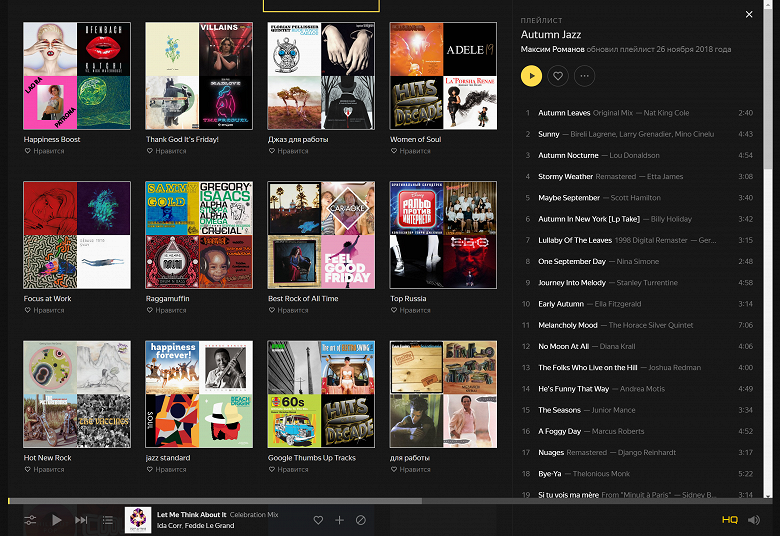Play the Autumn Jazz playlist
780x536 pixels.
531,76
